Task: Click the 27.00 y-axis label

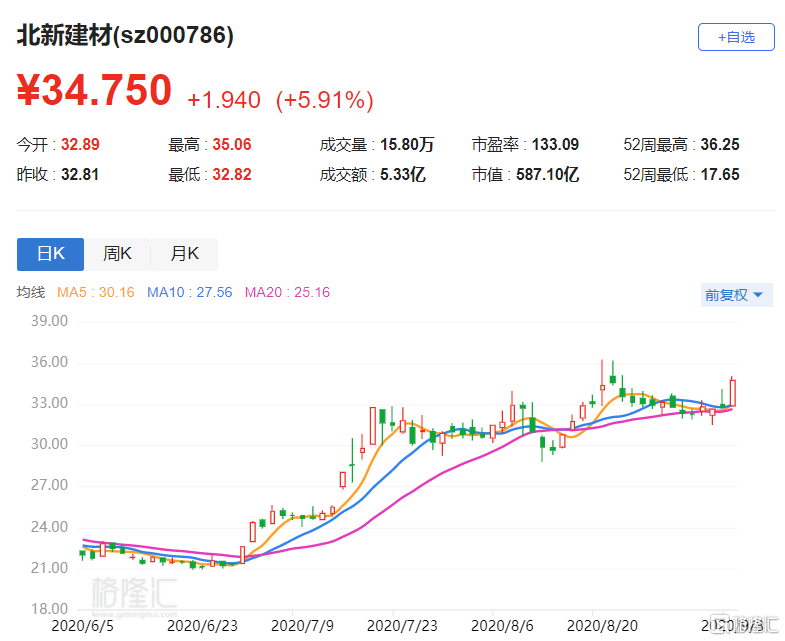Action: 49,485
